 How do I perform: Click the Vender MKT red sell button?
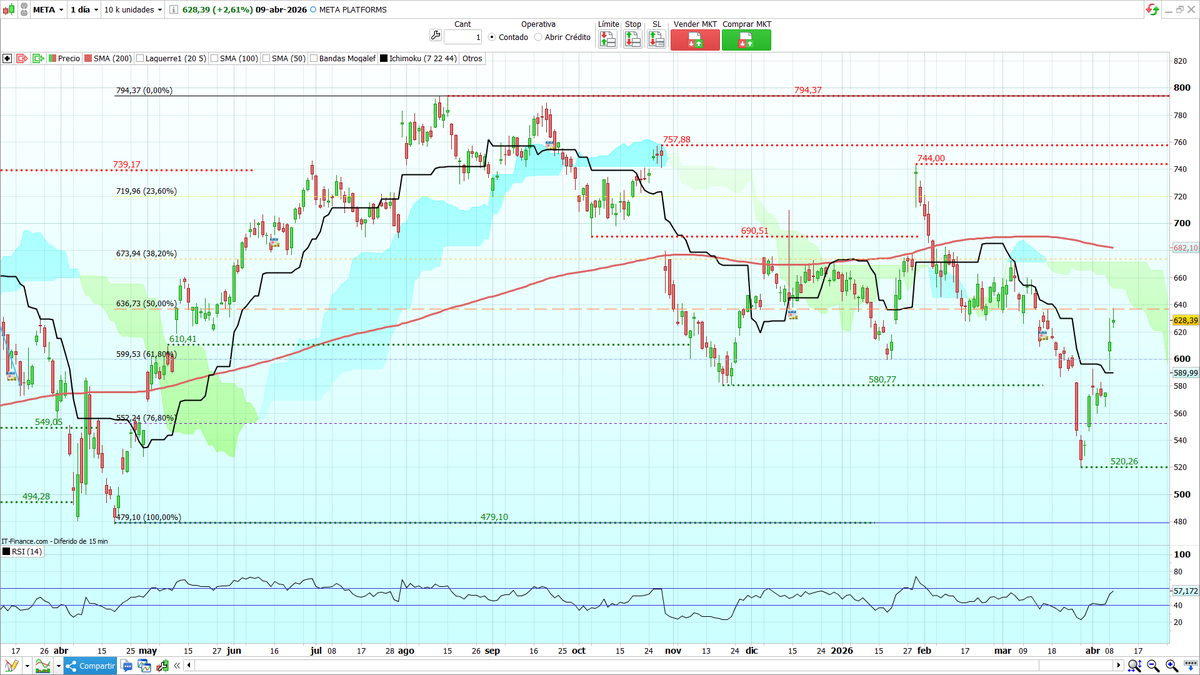tap(695, 39)
